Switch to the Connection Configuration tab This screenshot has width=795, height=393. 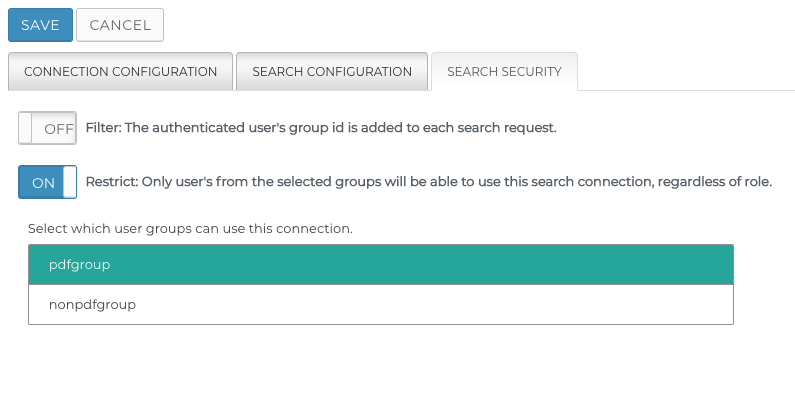pos(121,72)
